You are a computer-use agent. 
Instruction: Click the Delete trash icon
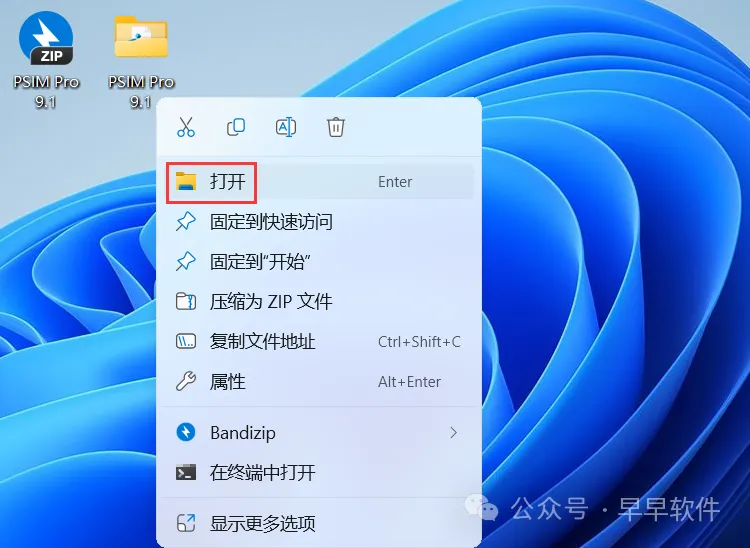[x=336, y=127]
